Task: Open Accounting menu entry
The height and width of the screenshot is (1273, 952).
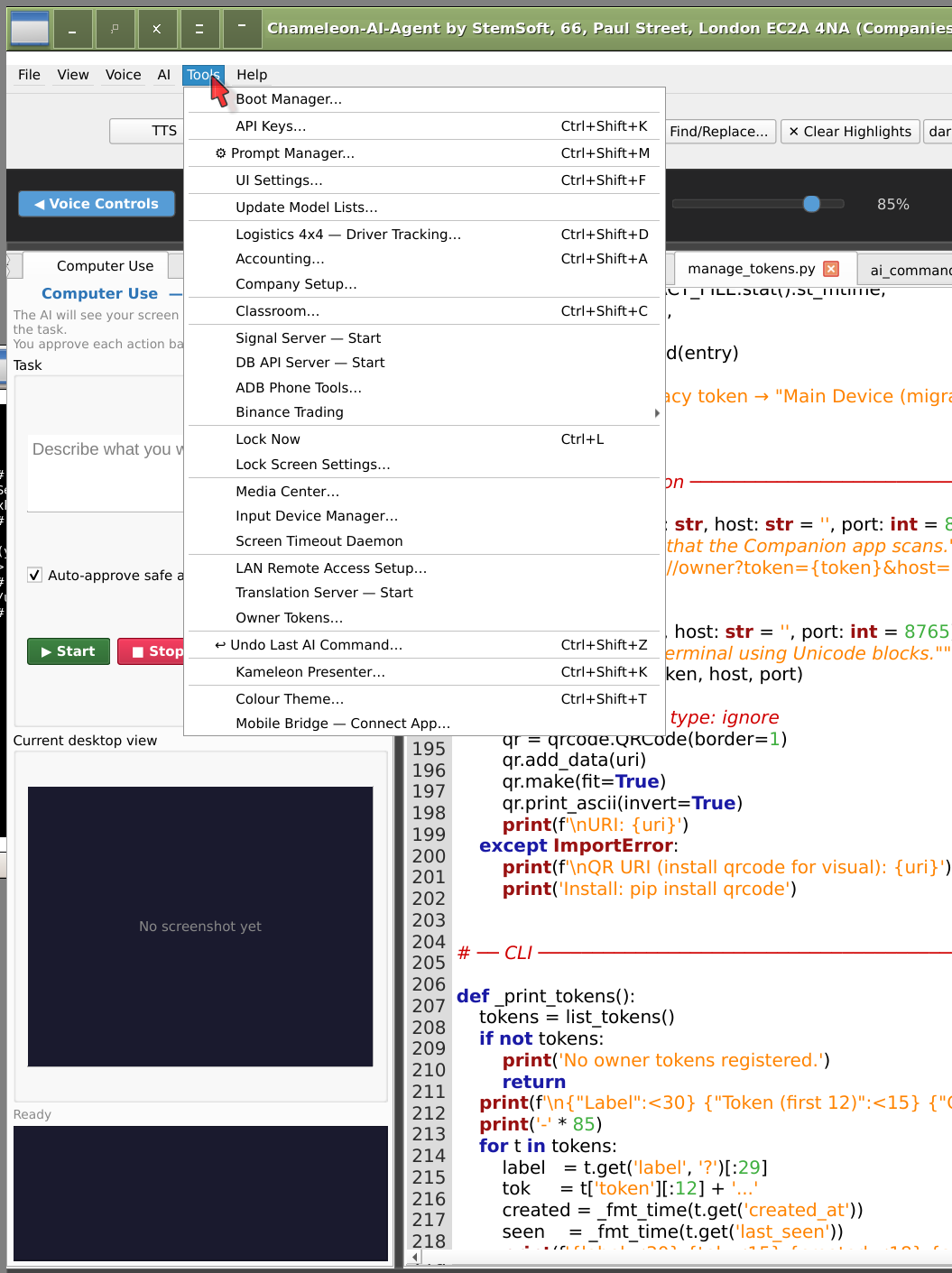Action: click(424, 259)
